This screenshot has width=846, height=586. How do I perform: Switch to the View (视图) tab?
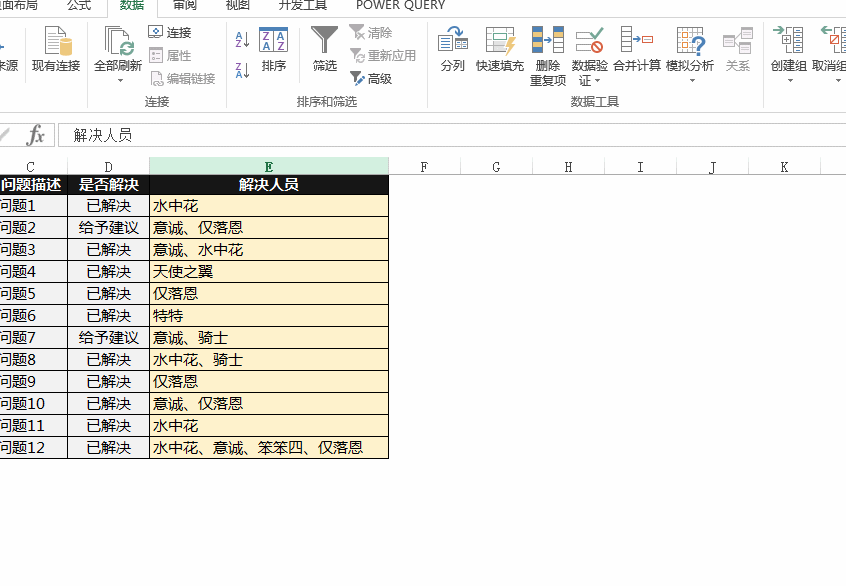coord(237,5)
